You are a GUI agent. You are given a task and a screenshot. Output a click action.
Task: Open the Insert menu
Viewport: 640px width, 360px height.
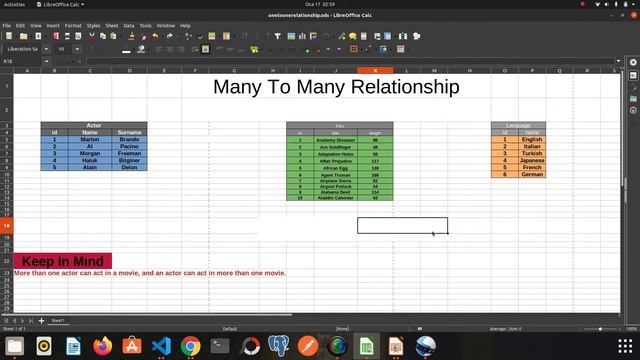pos(53,25)
